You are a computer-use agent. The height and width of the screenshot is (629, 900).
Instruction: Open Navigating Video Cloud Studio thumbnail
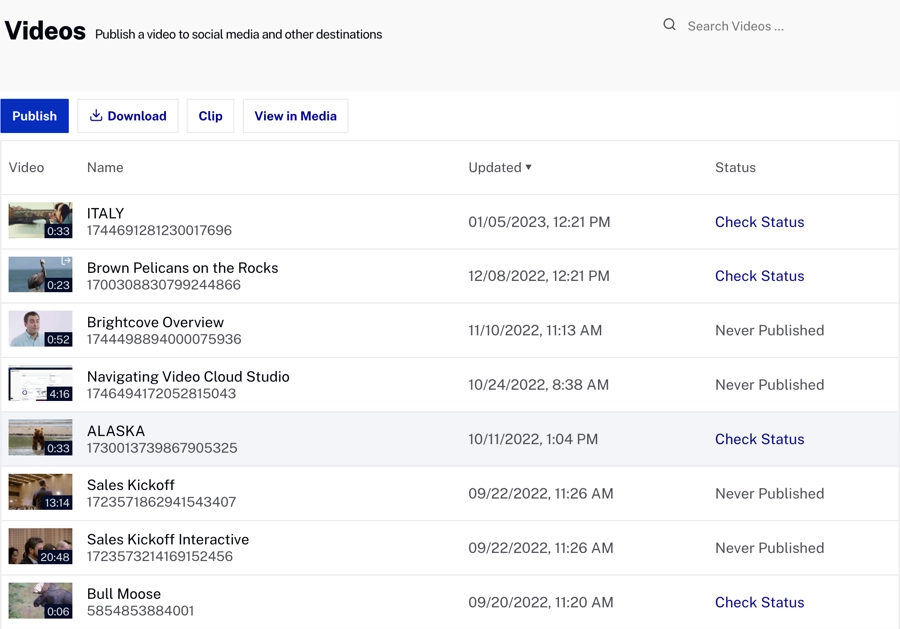(x=40, y=384)
